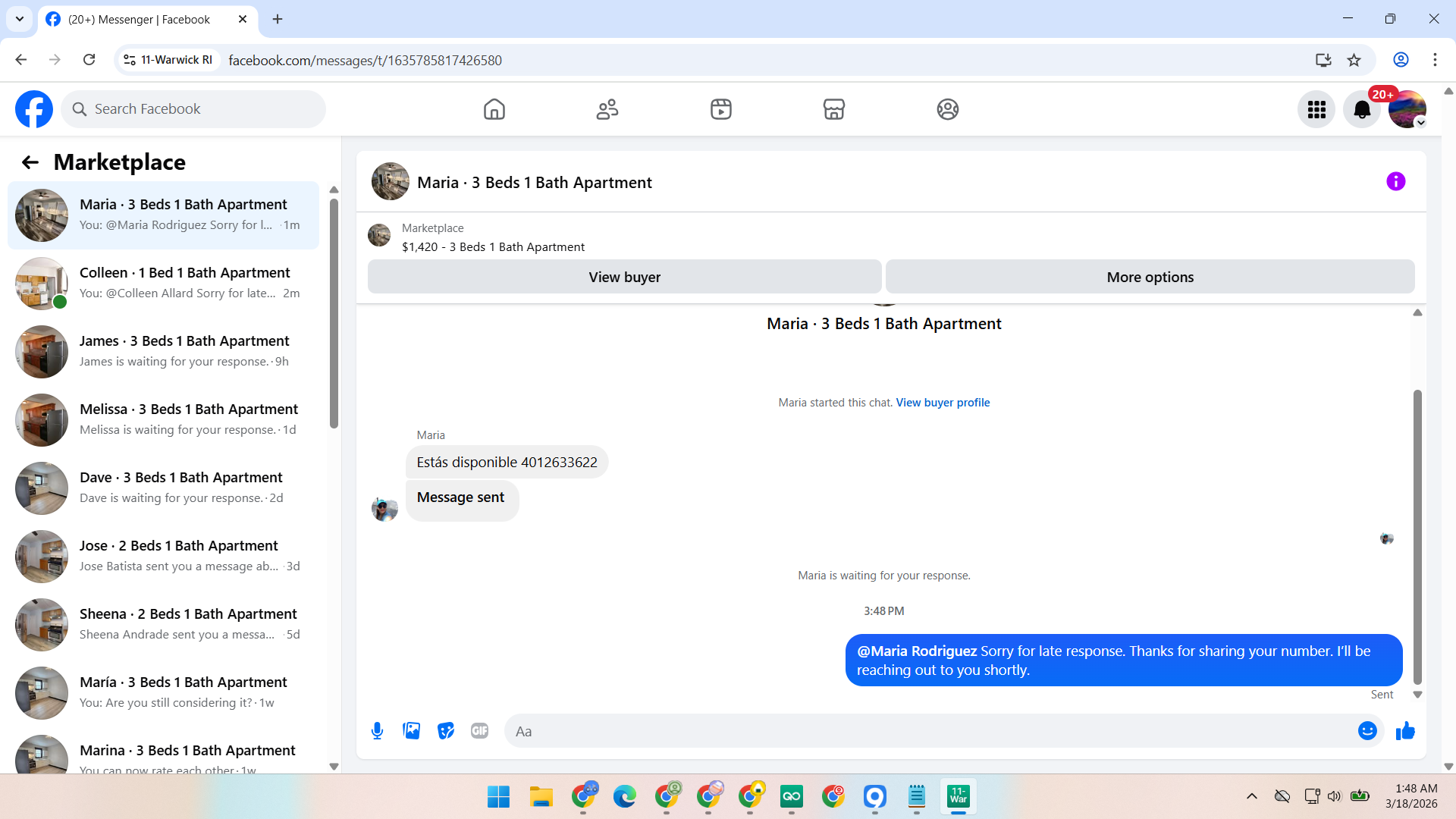Click the chat messages scrollbar

pos(1417,537)
